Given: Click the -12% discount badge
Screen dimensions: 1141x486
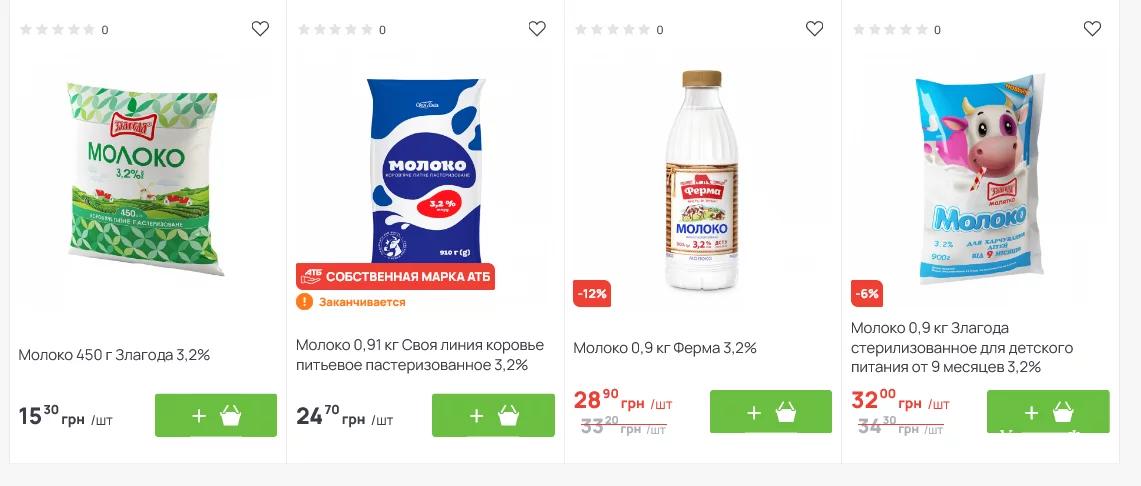Looking at the screenshot, I should [592, 294].
